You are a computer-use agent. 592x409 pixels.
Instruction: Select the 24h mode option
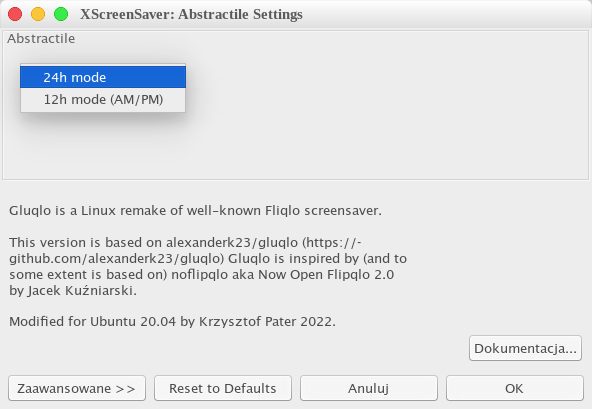pyautogui.click(x=103, y=77)
